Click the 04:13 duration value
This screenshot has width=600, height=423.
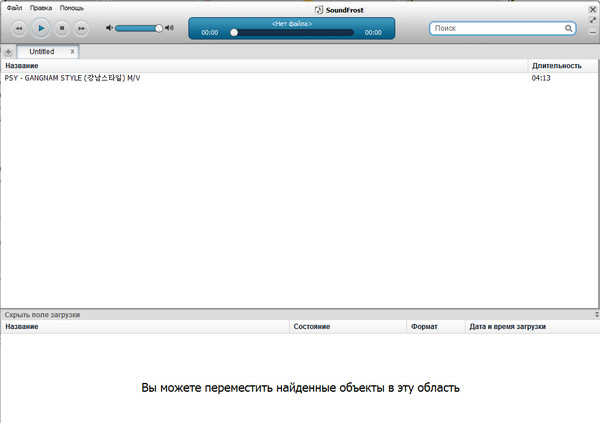coord(541,78)
